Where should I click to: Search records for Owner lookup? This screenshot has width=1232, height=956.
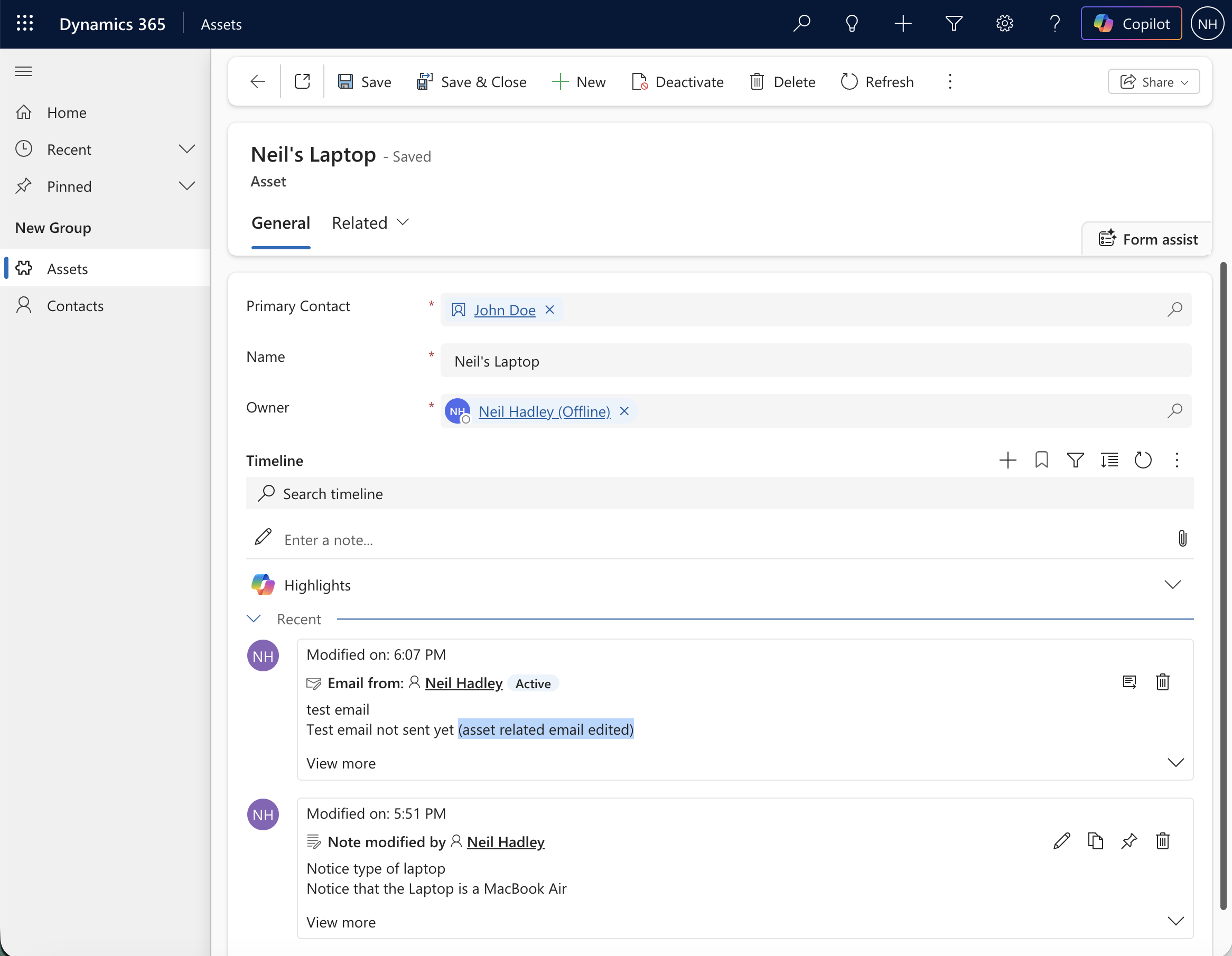(1174, 411)
